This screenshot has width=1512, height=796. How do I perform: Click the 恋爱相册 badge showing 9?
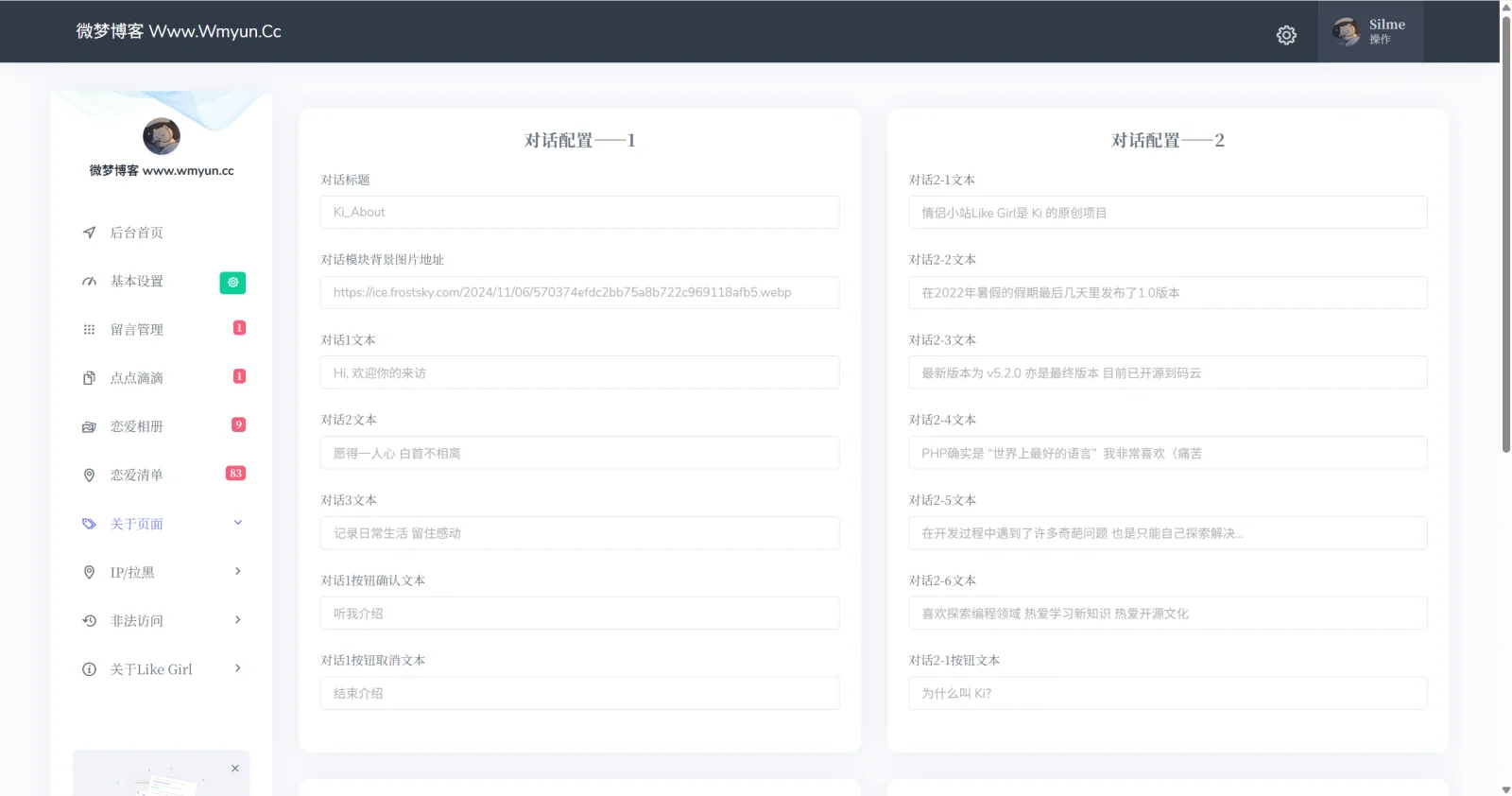(x=239, y=424)
